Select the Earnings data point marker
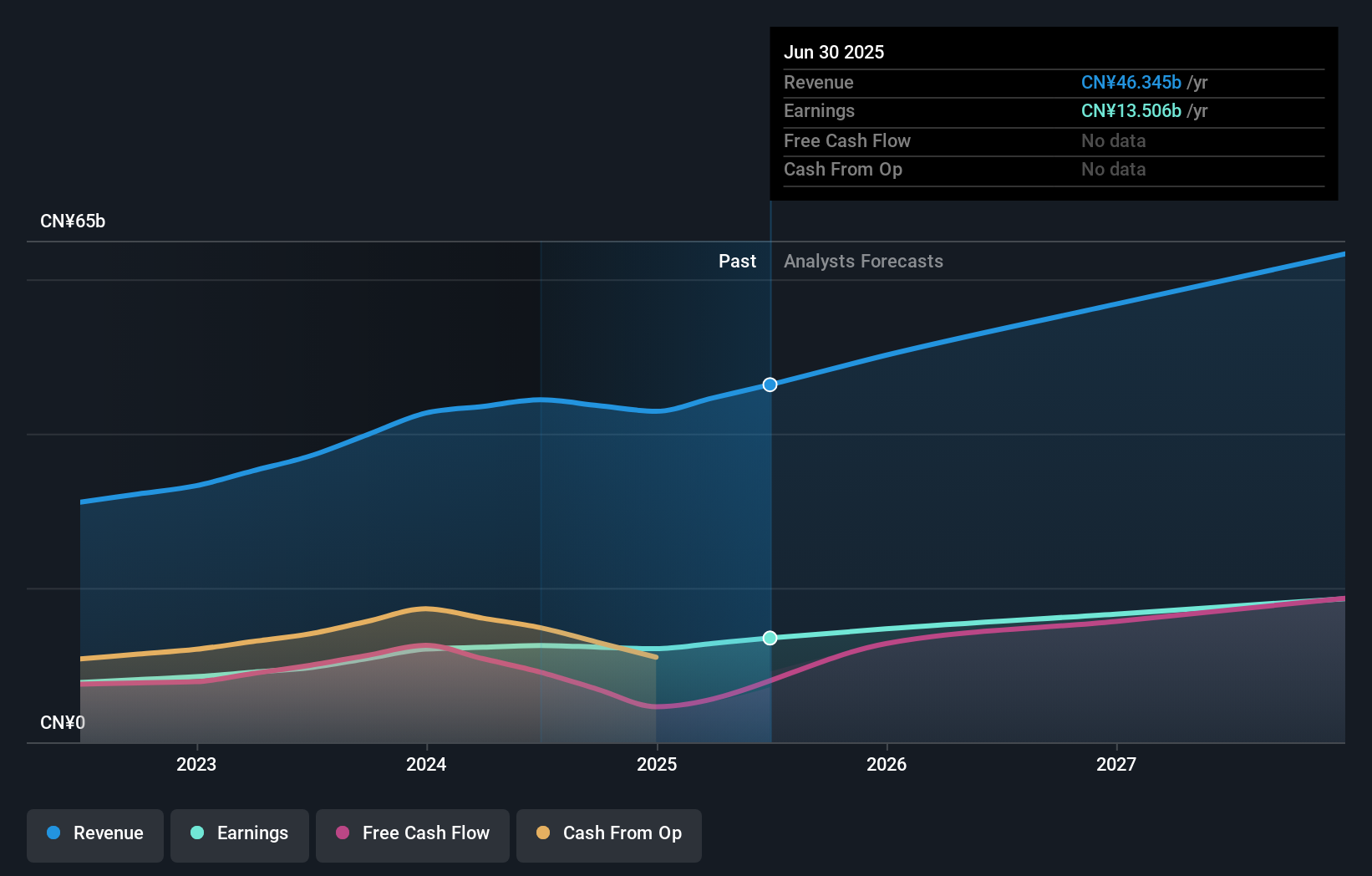This screenshot has height=876, width=1372. point(770,638)
